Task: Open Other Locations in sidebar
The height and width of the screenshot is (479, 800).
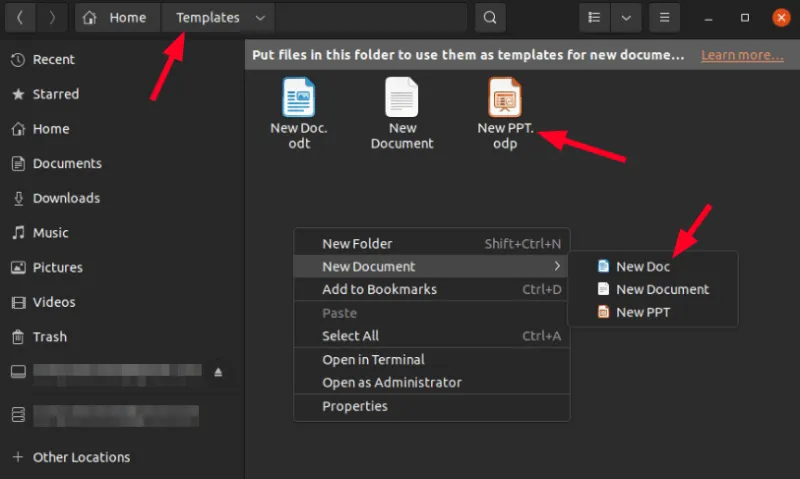Action: (81, 457)
